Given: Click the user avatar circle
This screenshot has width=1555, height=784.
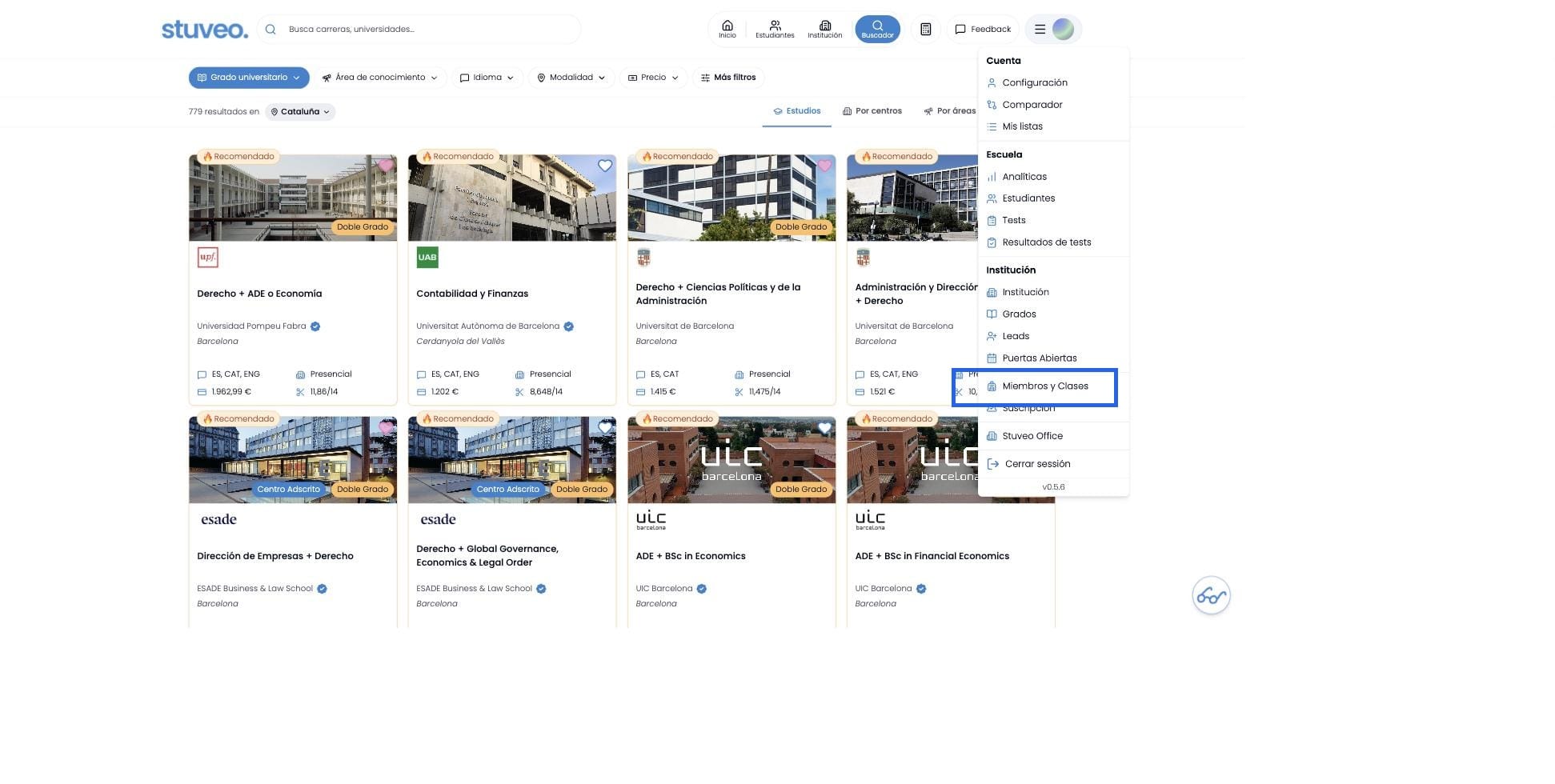Looking at the screenshot, I should [1063, 30].
